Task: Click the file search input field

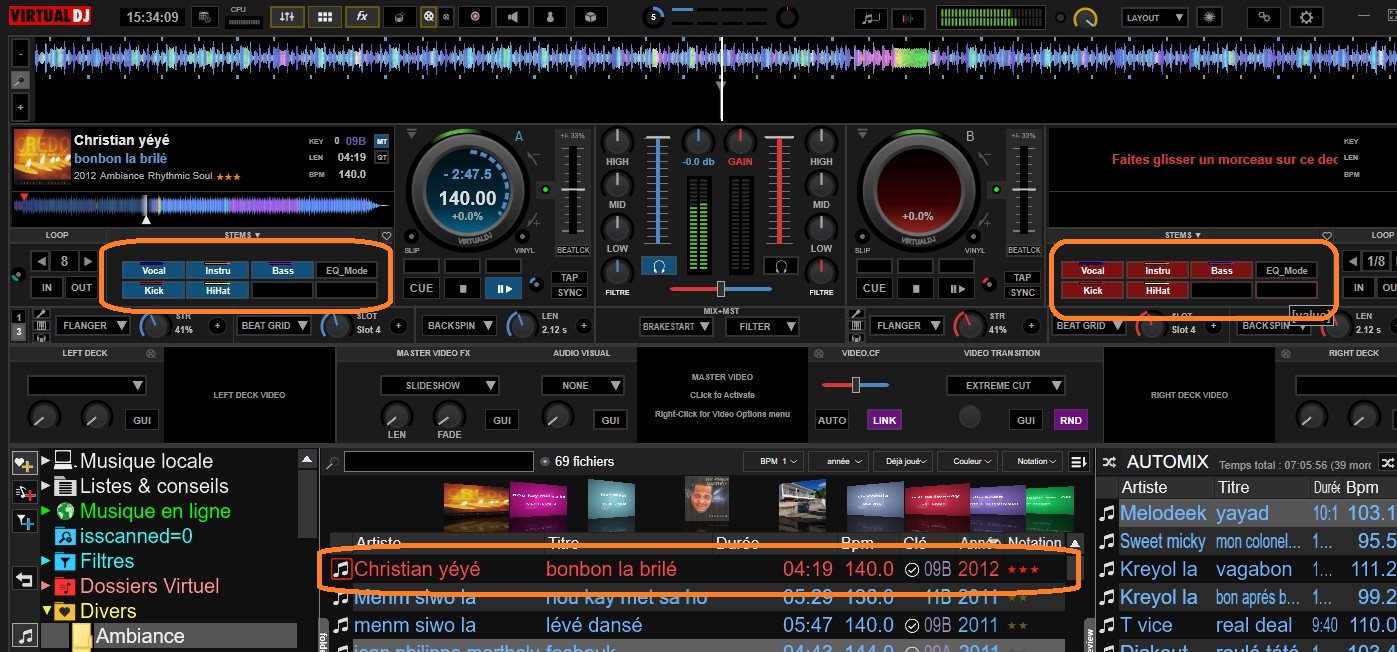Action: click(439, 462)
